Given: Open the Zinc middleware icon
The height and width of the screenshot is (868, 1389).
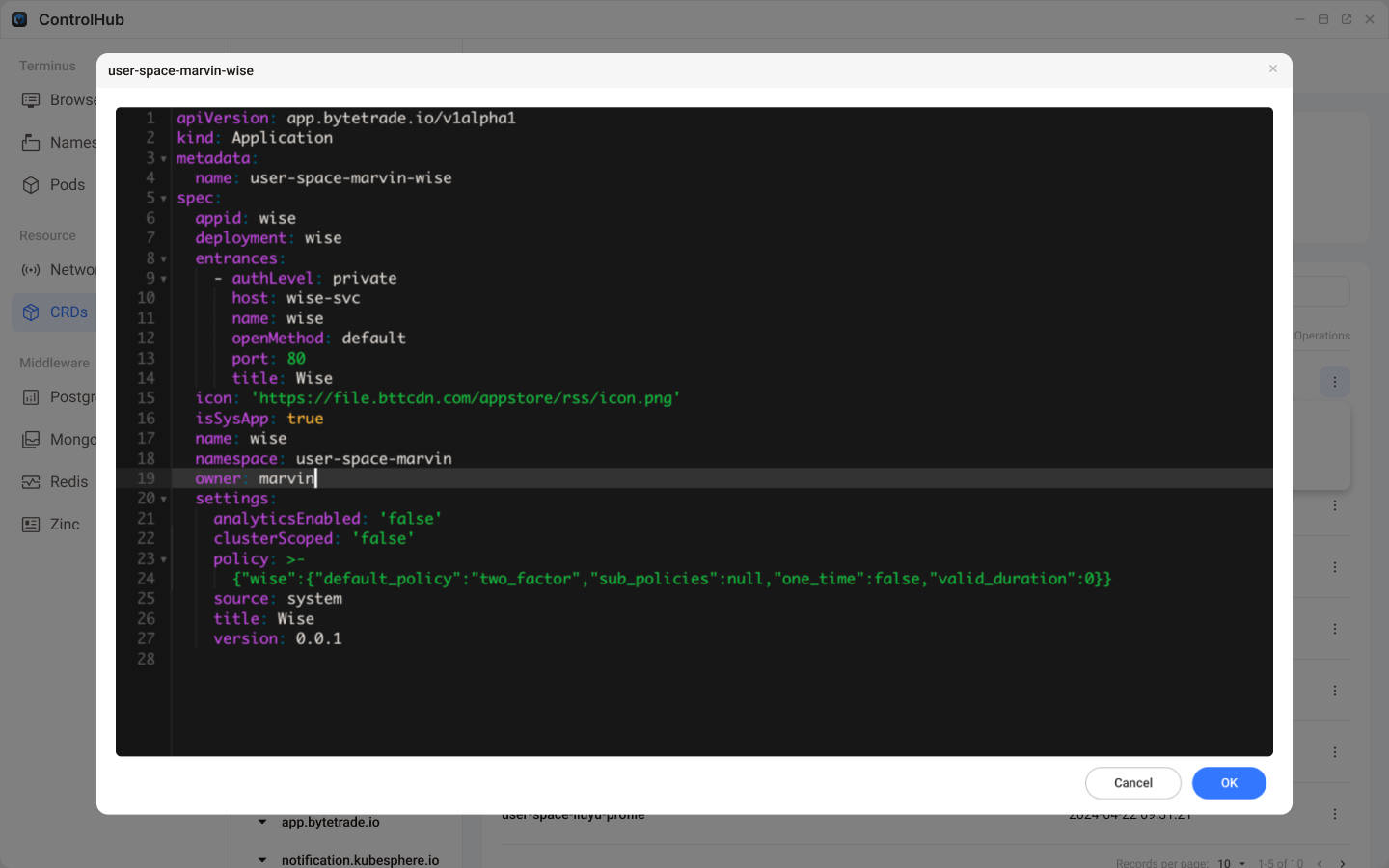Looking at the screenshot, I should tap(31, 525).
